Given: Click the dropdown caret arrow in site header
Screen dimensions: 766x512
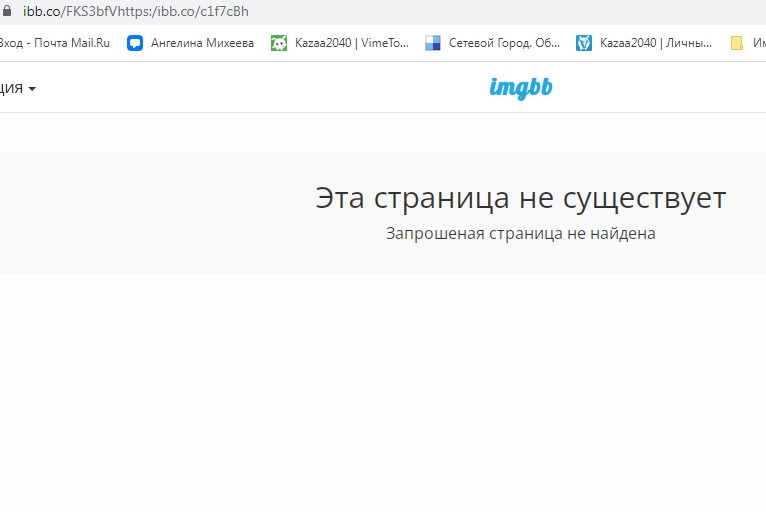Looking at the screenshot, I should [x=32, y=89].
